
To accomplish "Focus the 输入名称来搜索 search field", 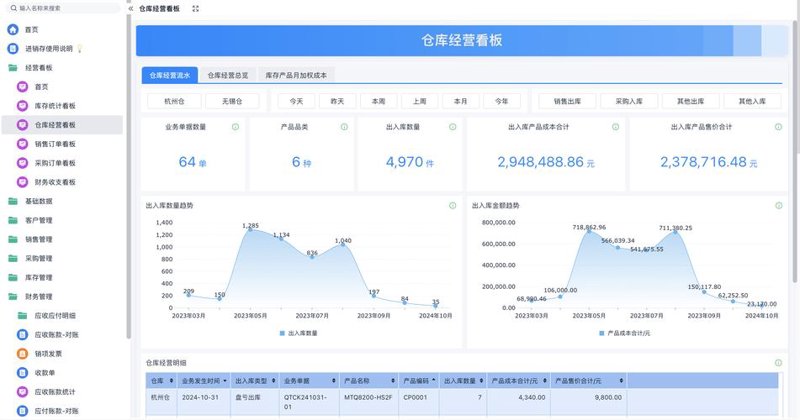I will pos(63,8).
